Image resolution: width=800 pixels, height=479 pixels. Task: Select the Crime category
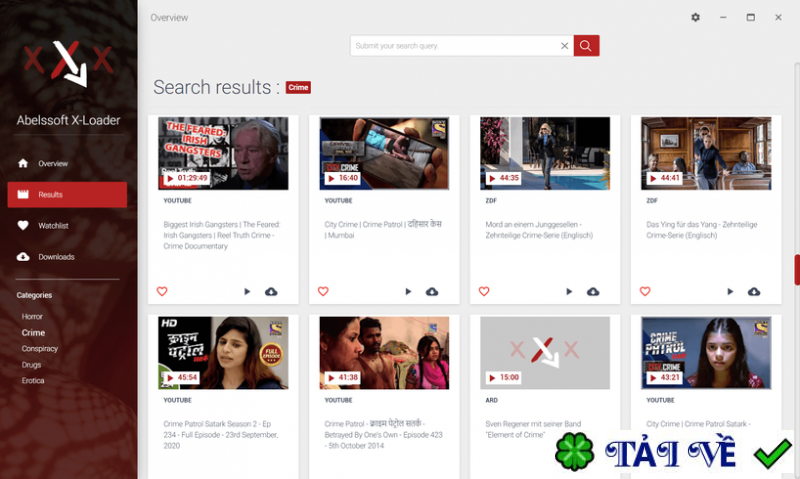[x=33, y=333]
